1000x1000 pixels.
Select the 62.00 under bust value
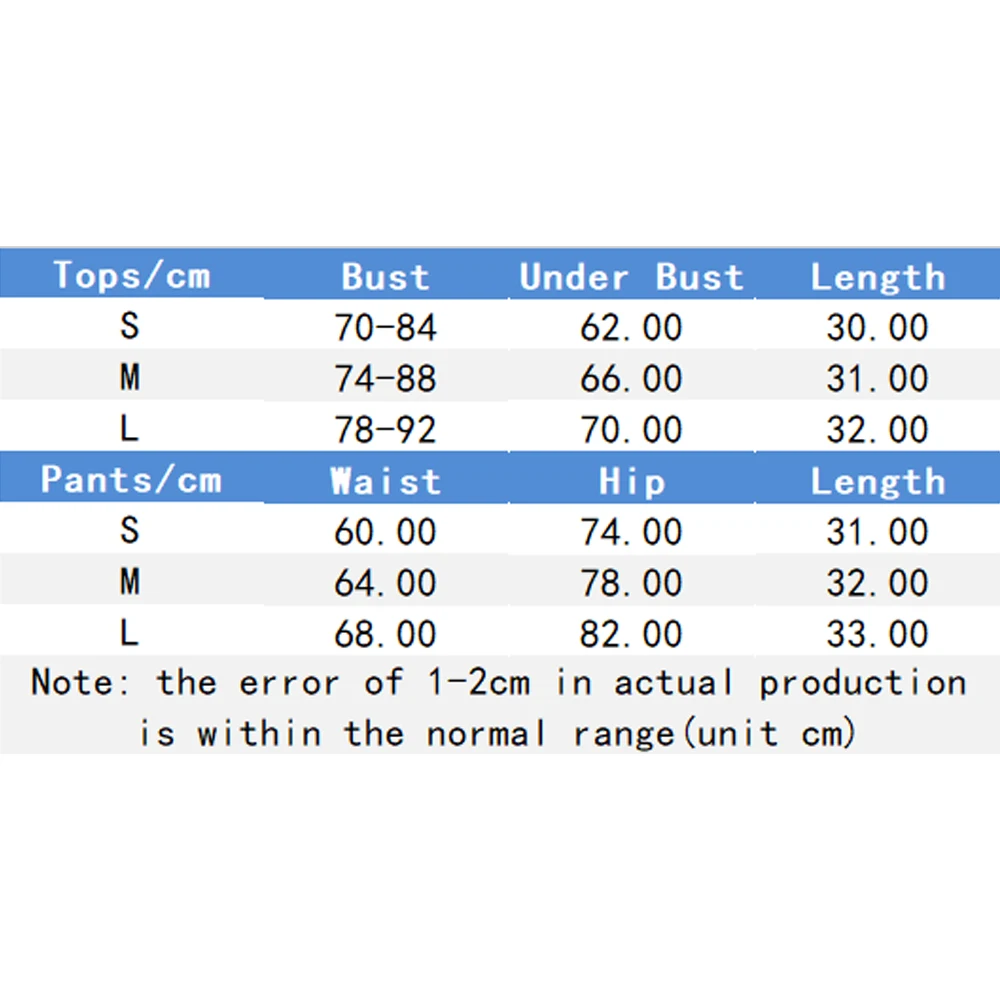pos(631,327)
